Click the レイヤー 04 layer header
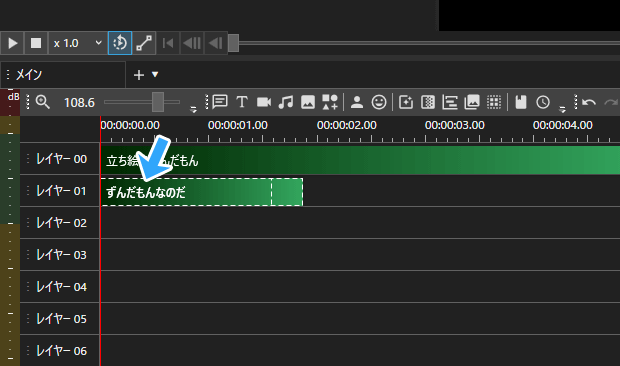620x366 pixels. coord(59,287)
